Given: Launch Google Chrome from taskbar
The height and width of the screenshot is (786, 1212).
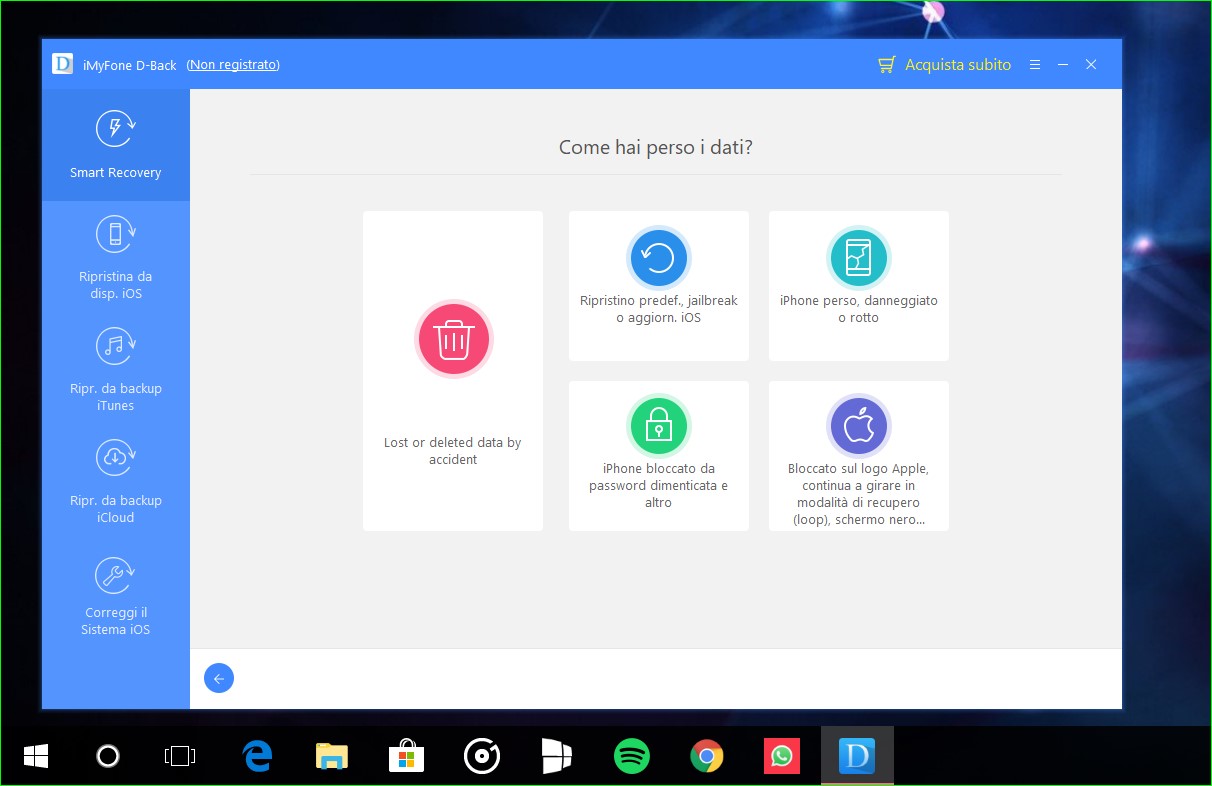Looking at the screenshot, I should point(707,756).
